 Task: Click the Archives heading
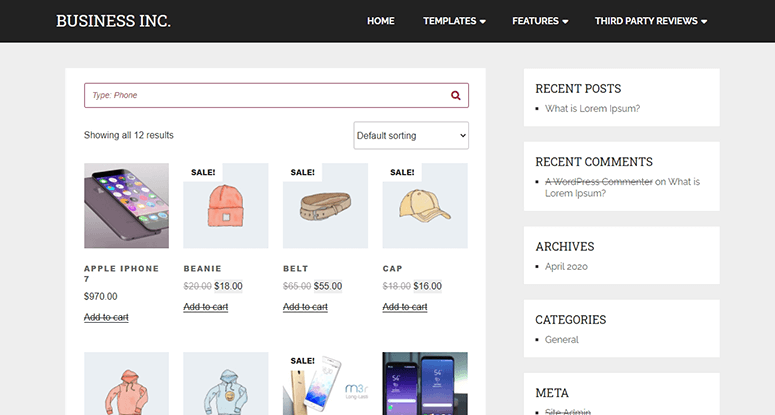(x=564, y=247)
